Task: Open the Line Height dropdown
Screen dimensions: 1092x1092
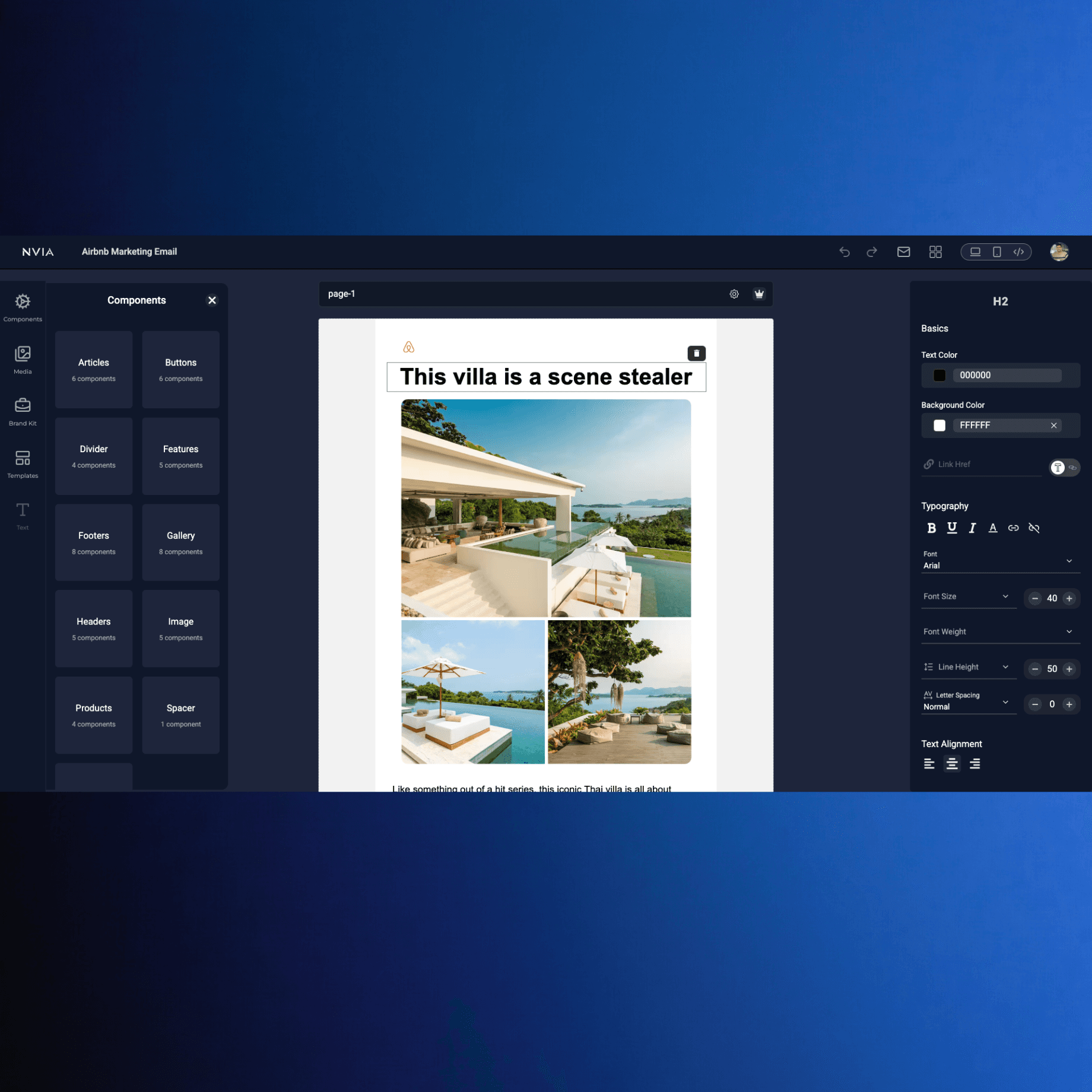Action: [968, 668]
